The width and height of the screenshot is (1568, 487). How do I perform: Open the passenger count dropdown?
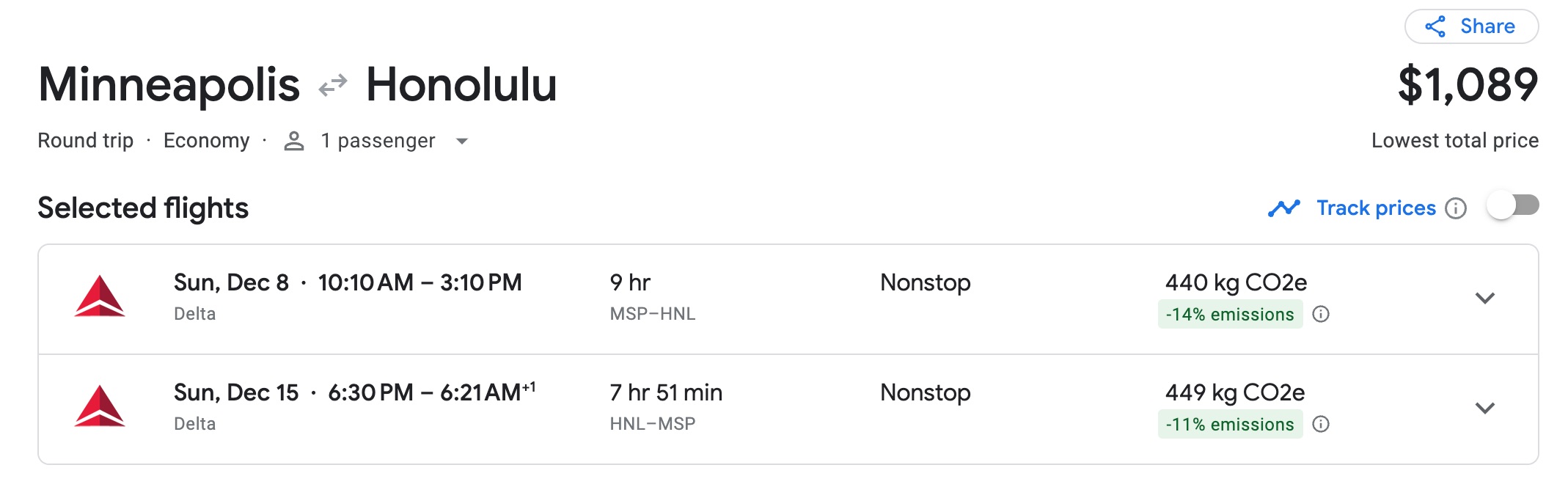[x=461, y=141]
